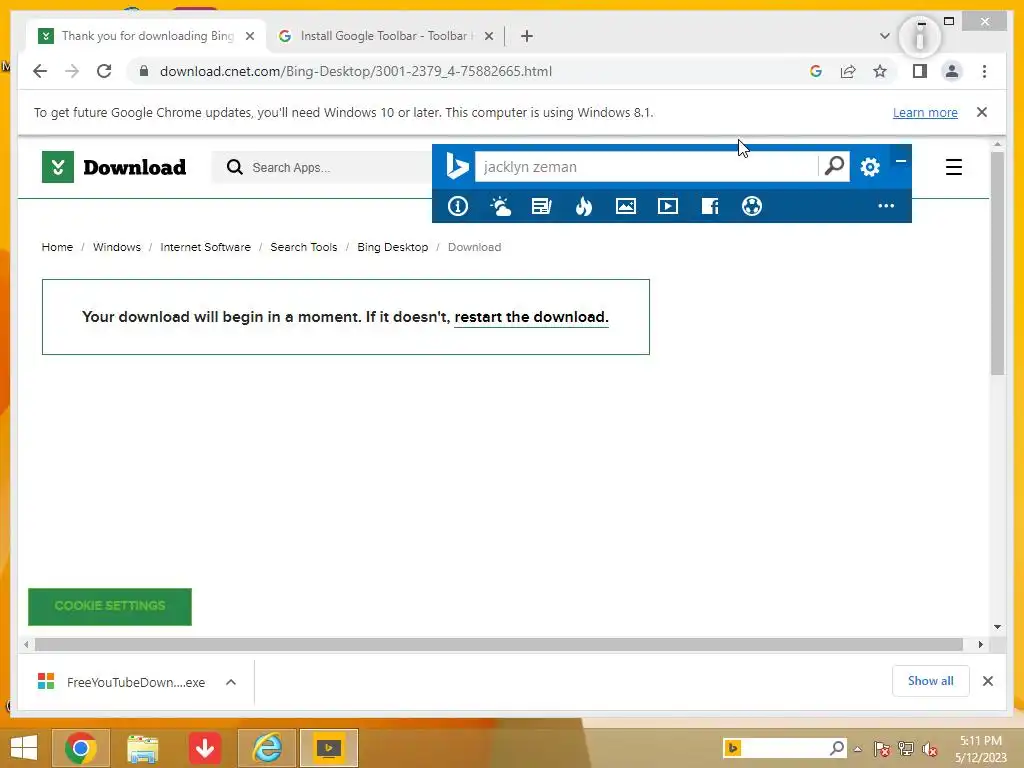Click the Bing Desktop search box

(647, 167)
